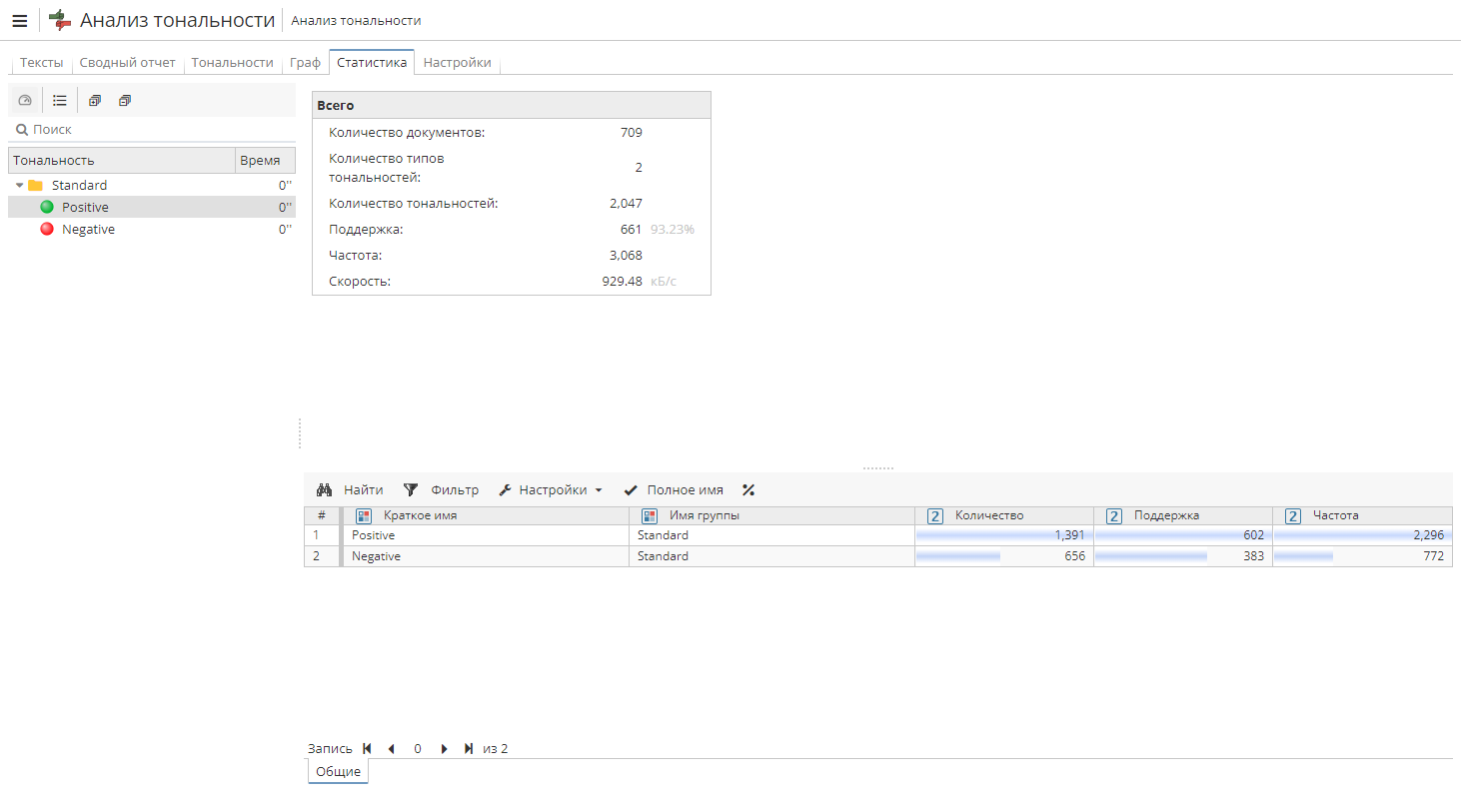Click the 772 frequency cell
Screen dimensions: 1461x812
(1362, 556)
